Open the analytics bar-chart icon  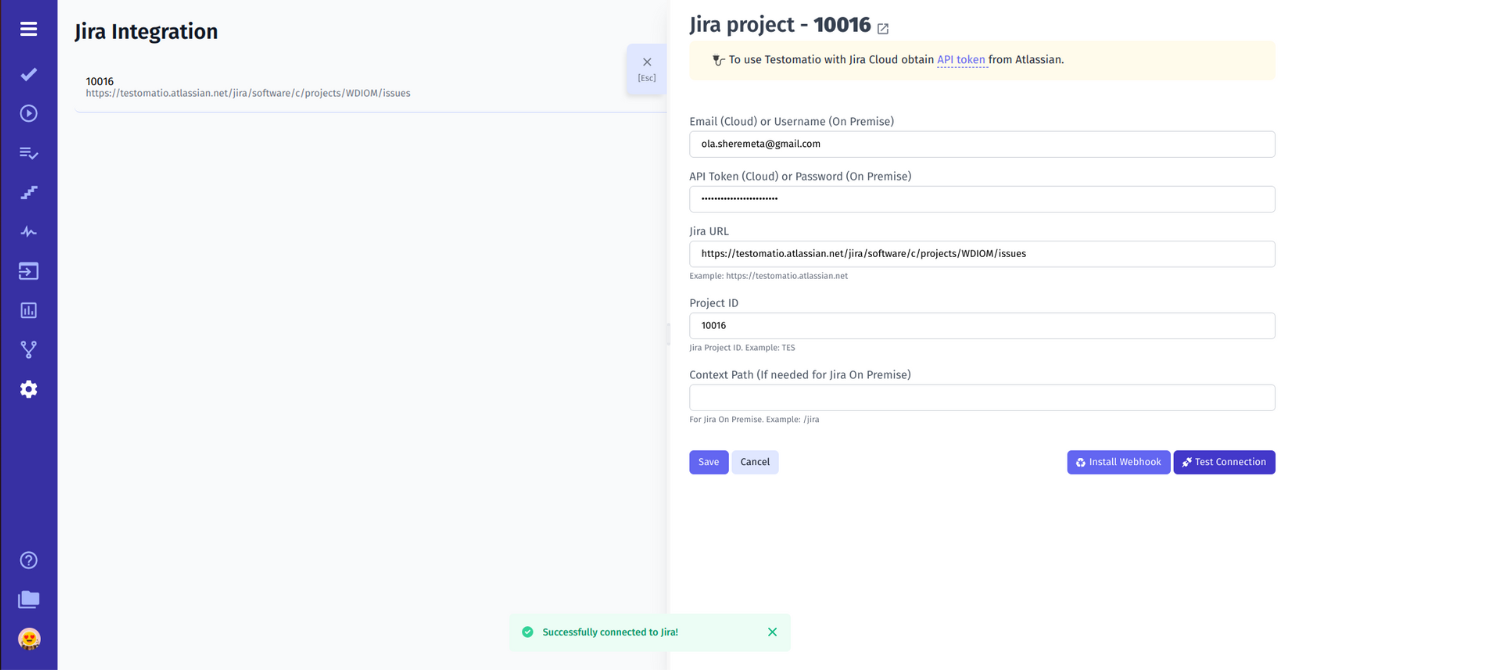(27, 310)
